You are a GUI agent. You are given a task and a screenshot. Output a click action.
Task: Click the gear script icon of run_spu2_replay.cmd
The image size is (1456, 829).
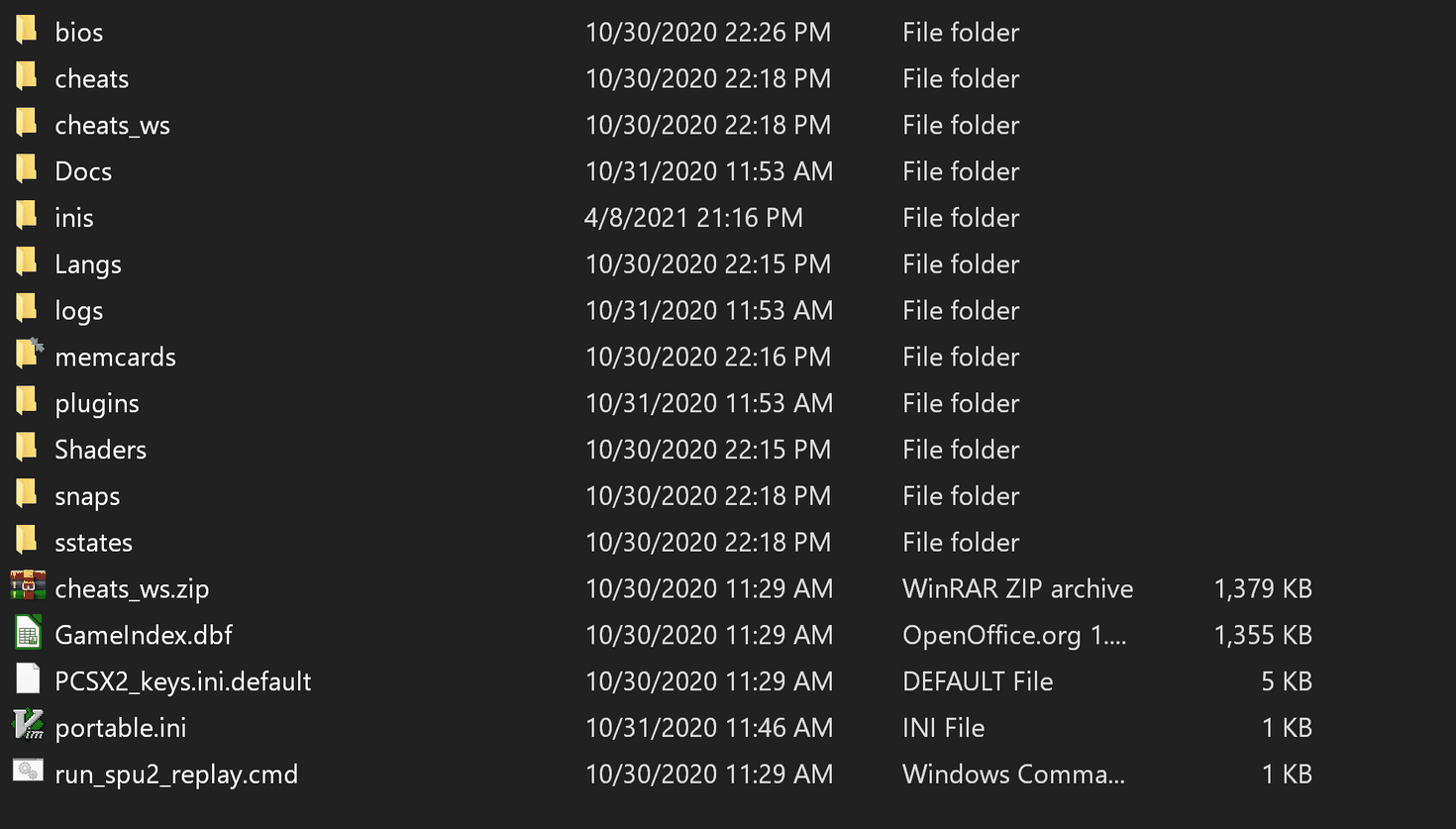(28, 772)
